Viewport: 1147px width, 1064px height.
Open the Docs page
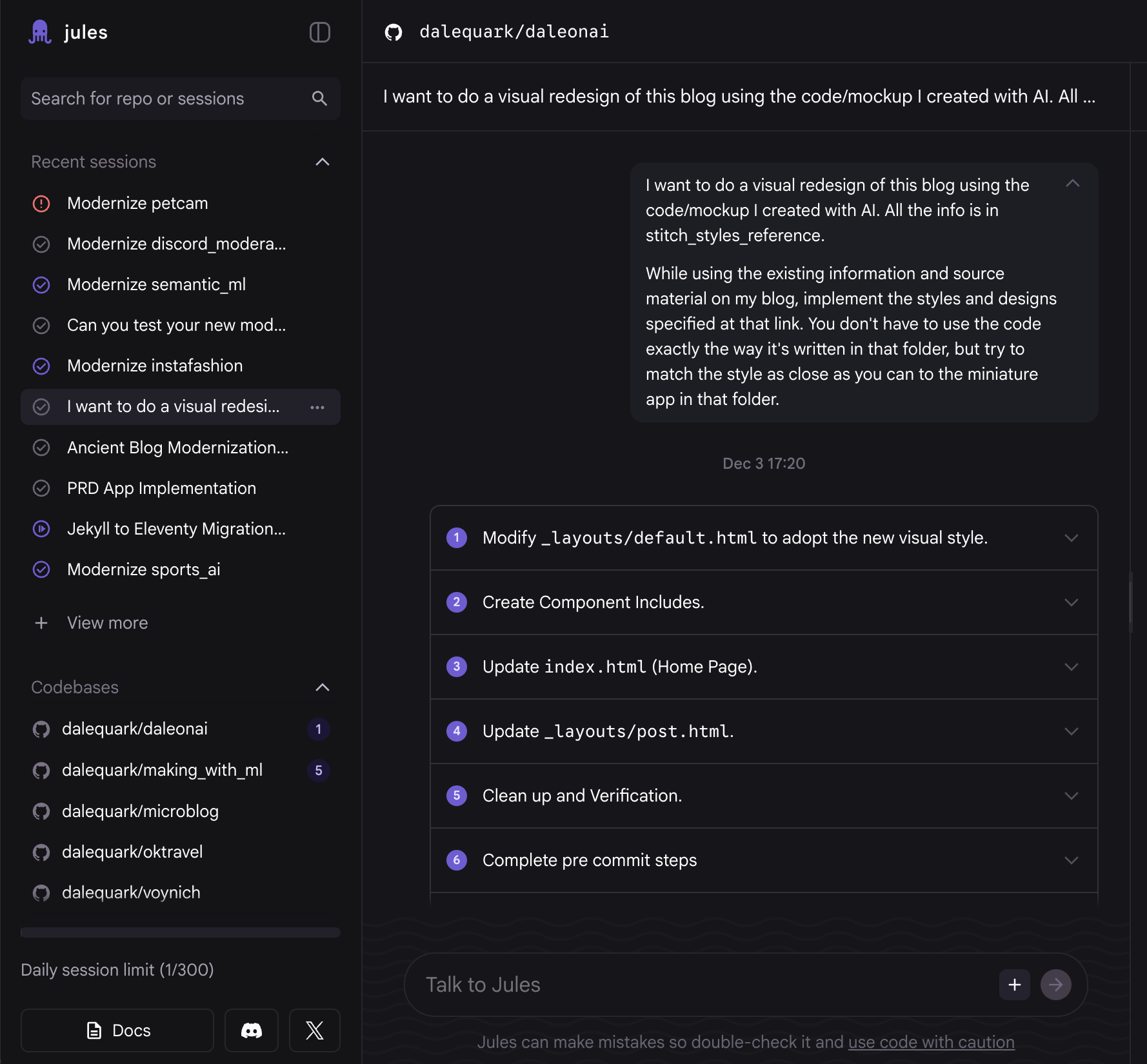point(117,1030)
